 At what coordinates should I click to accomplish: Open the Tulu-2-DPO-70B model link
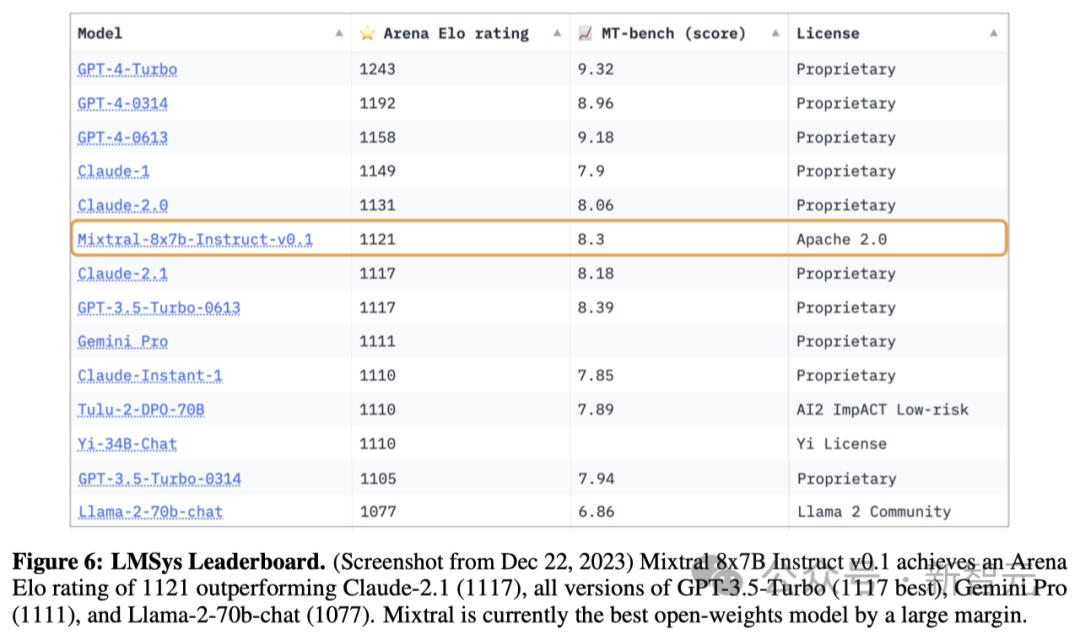point(141,410)
